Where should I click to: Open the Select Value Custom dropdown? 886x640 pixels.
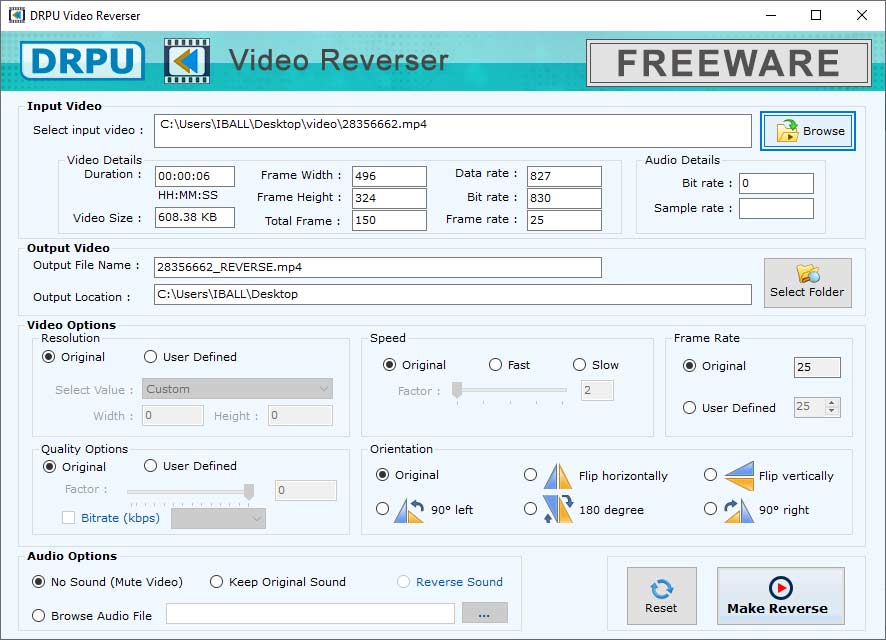tap(237, 389)
